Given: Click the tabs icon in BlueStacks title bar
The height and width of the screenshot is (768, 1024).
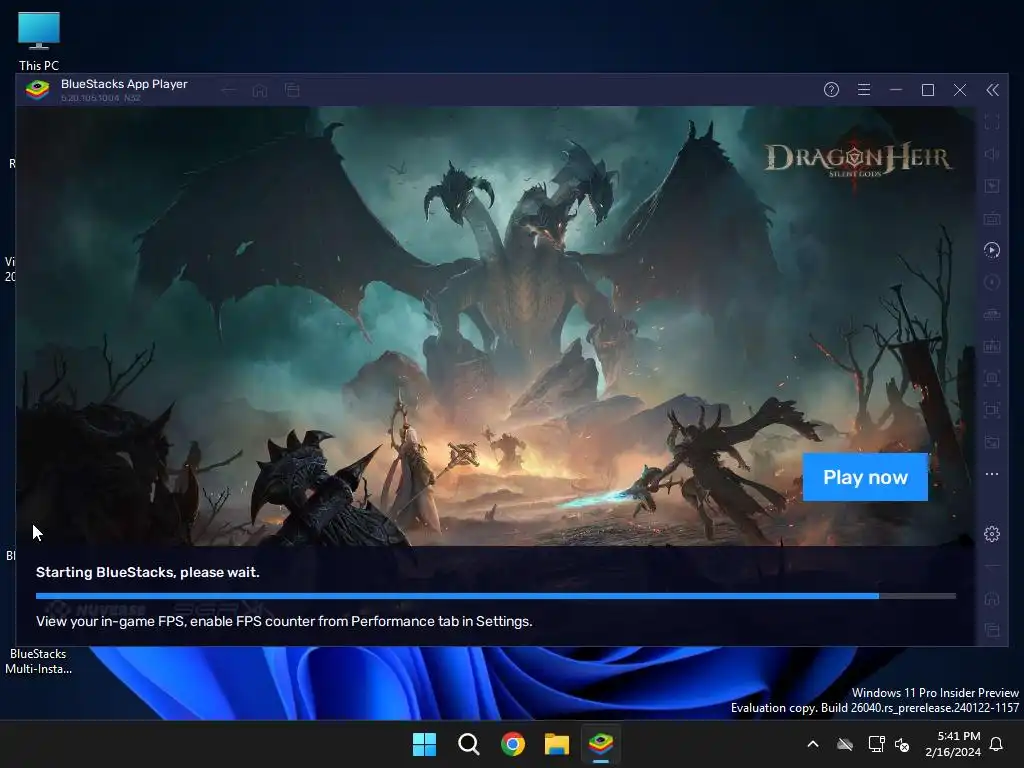Looking at the screenshot, I should [292, 90].
